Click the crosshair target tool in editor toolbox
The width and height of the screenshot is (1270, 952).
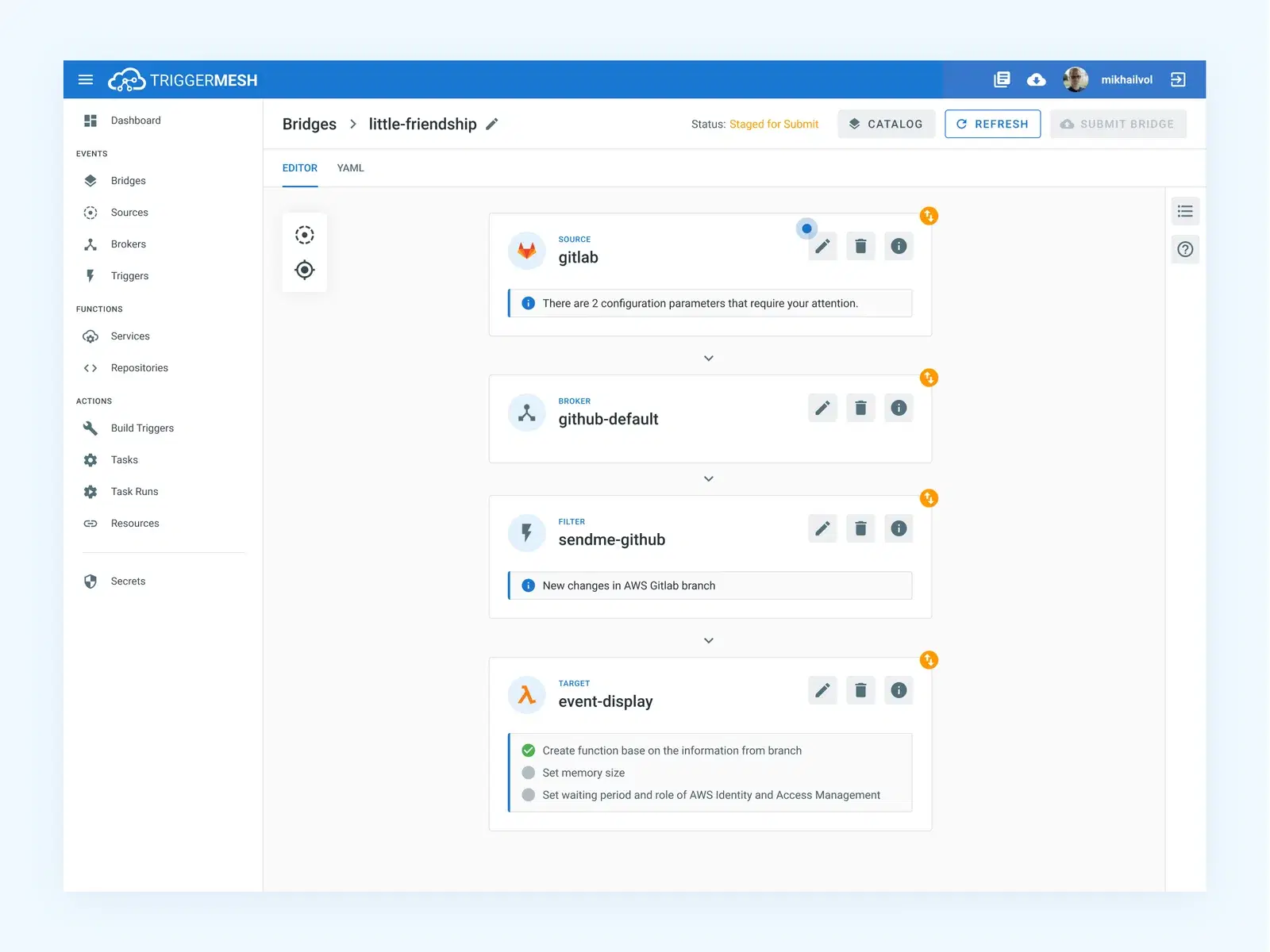coord(305,270)
